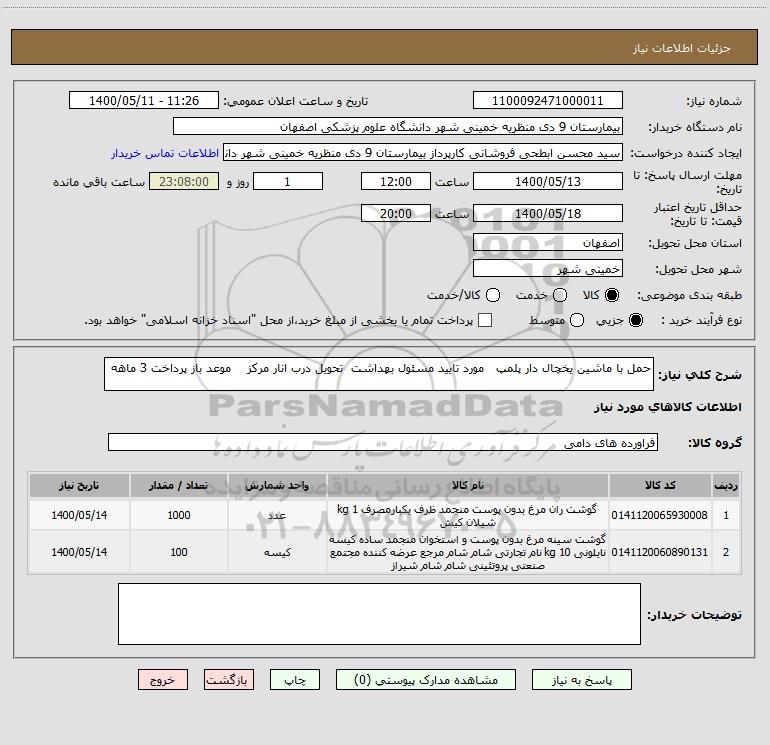Click the announcement date field 1400/05/11 - 11:26
This screenshot has width=770, height=745.
144,100
